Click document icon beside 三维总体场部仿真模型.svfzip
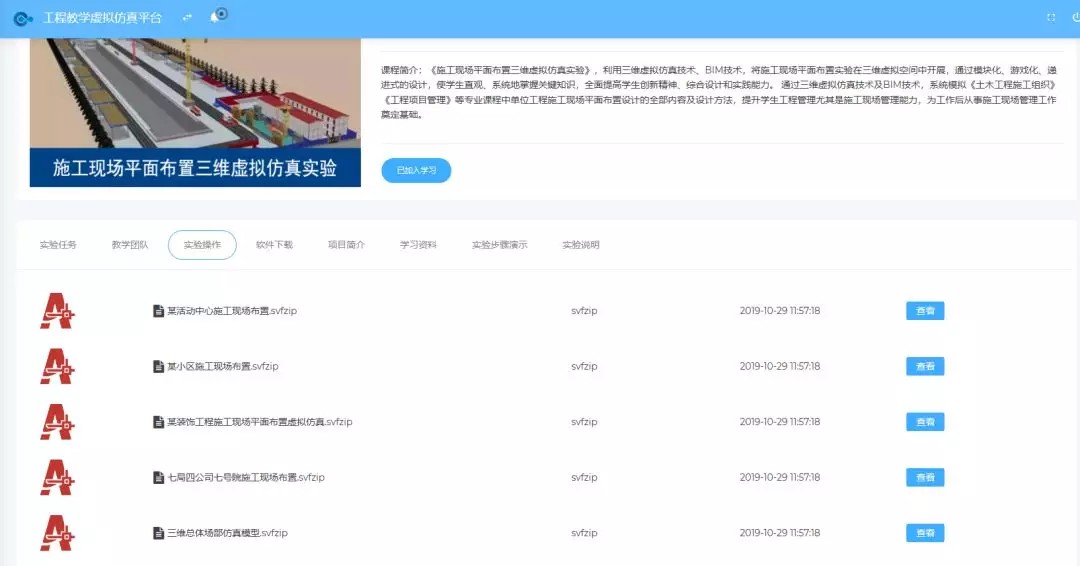Image resolution: width=1080 pixels, height=566 pixels. [x=158, y=533]
